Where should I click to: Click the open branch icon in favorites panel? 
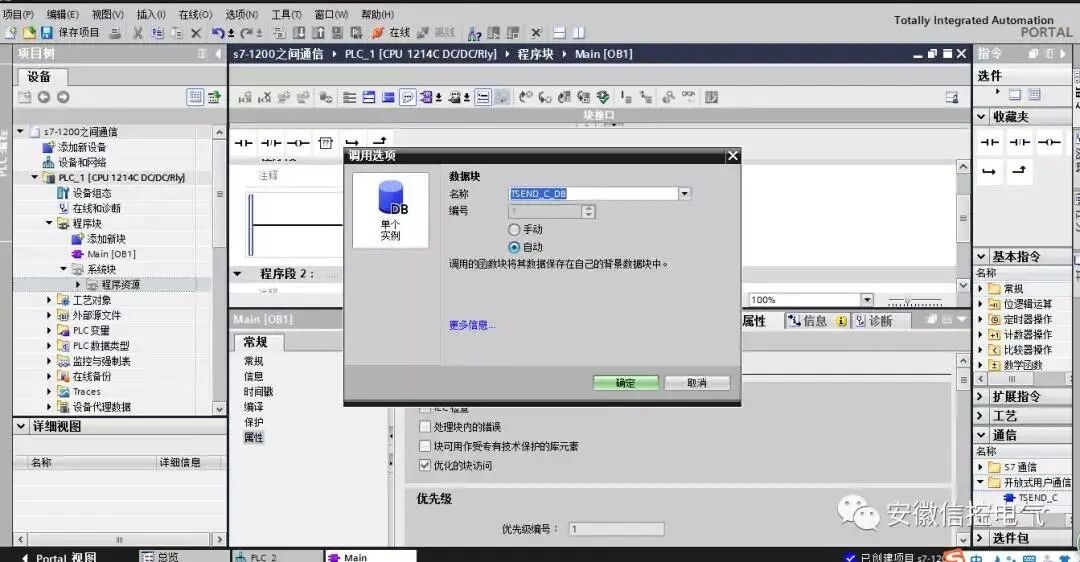tap(990, 171)
